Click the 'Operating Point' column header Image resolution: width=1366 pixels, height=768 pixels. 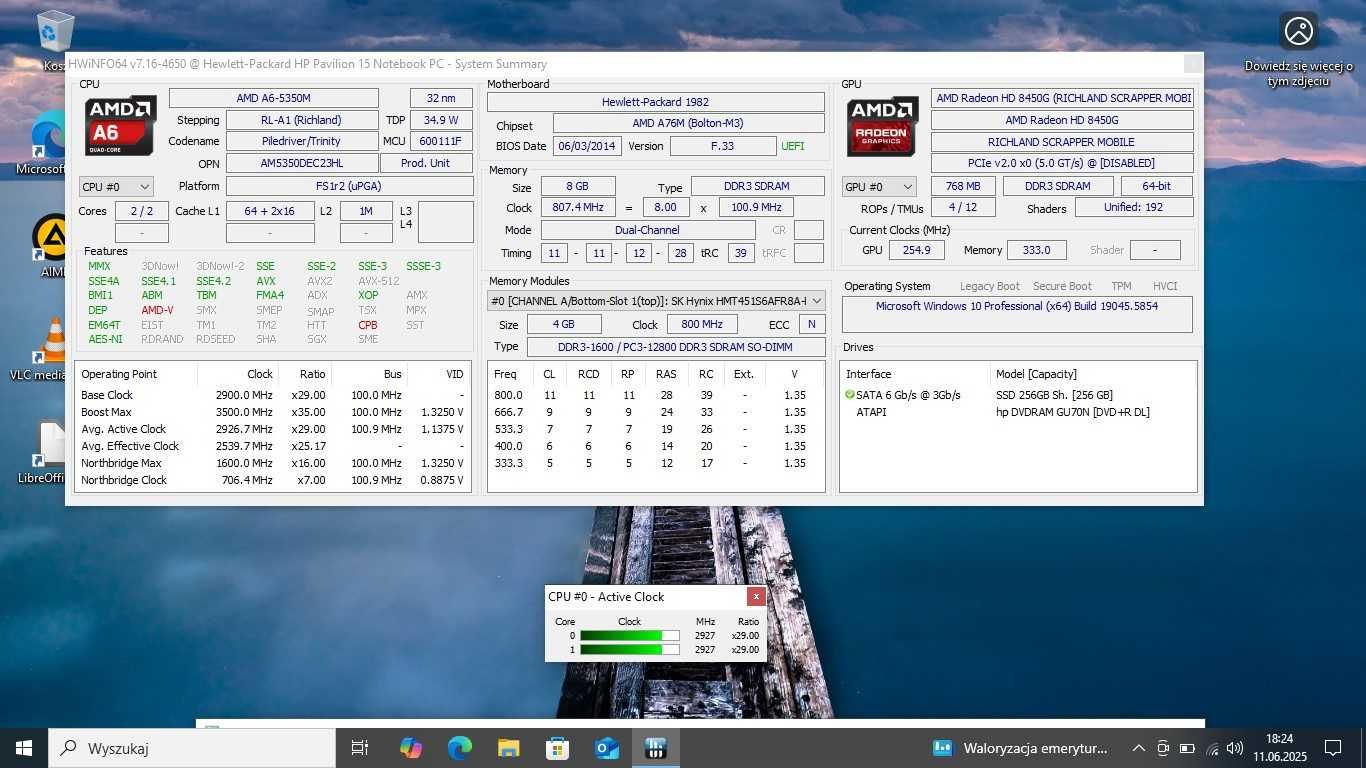point(136,374)
